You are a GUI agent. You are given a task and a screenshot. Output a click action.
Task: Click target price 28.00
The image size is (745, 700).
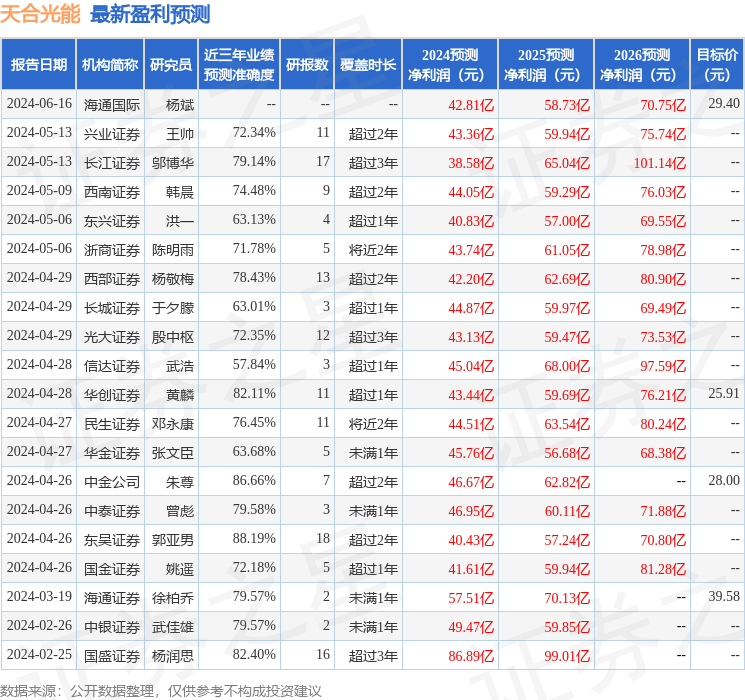coord(724,480)
